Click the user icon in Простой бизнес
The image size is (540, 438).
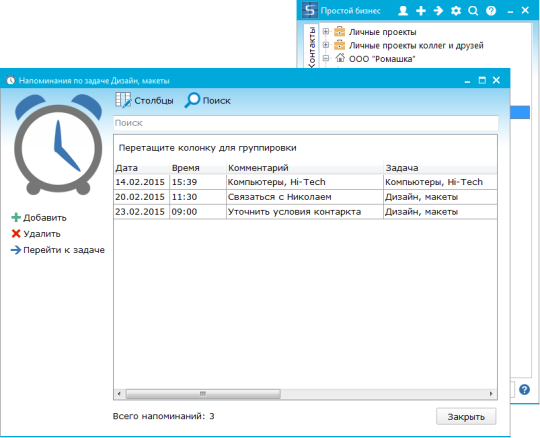[403, 11]
